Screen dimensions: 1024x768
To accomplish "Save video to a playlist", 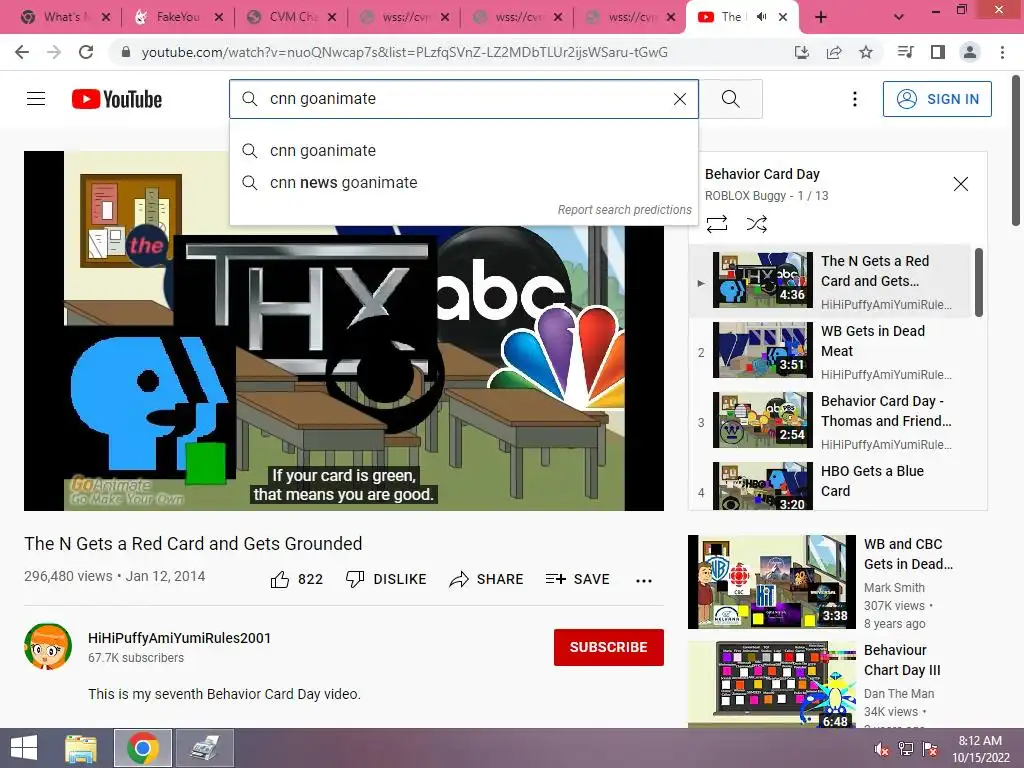I will click(577, 579).
